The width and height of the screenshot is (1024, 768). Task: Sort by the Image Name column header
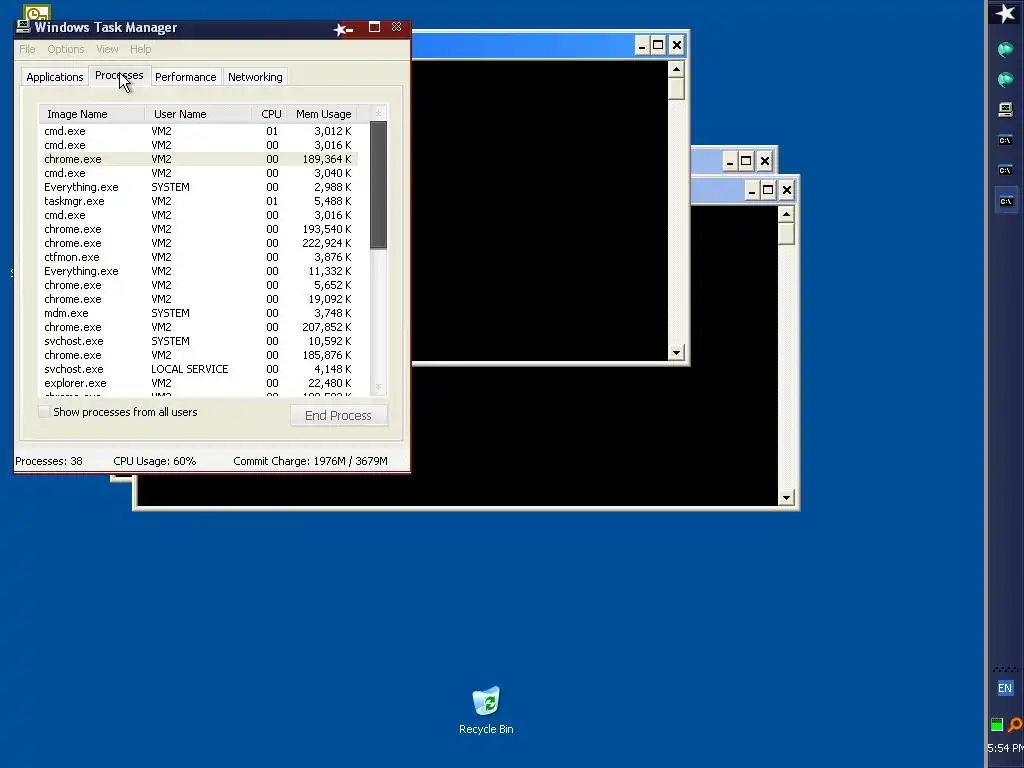click(x=91, y=114)
